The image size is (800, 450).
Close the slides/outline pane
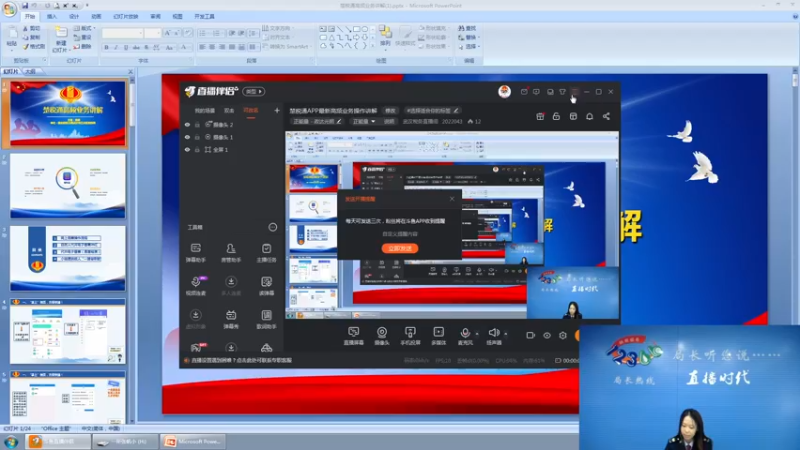click(130, 71)
